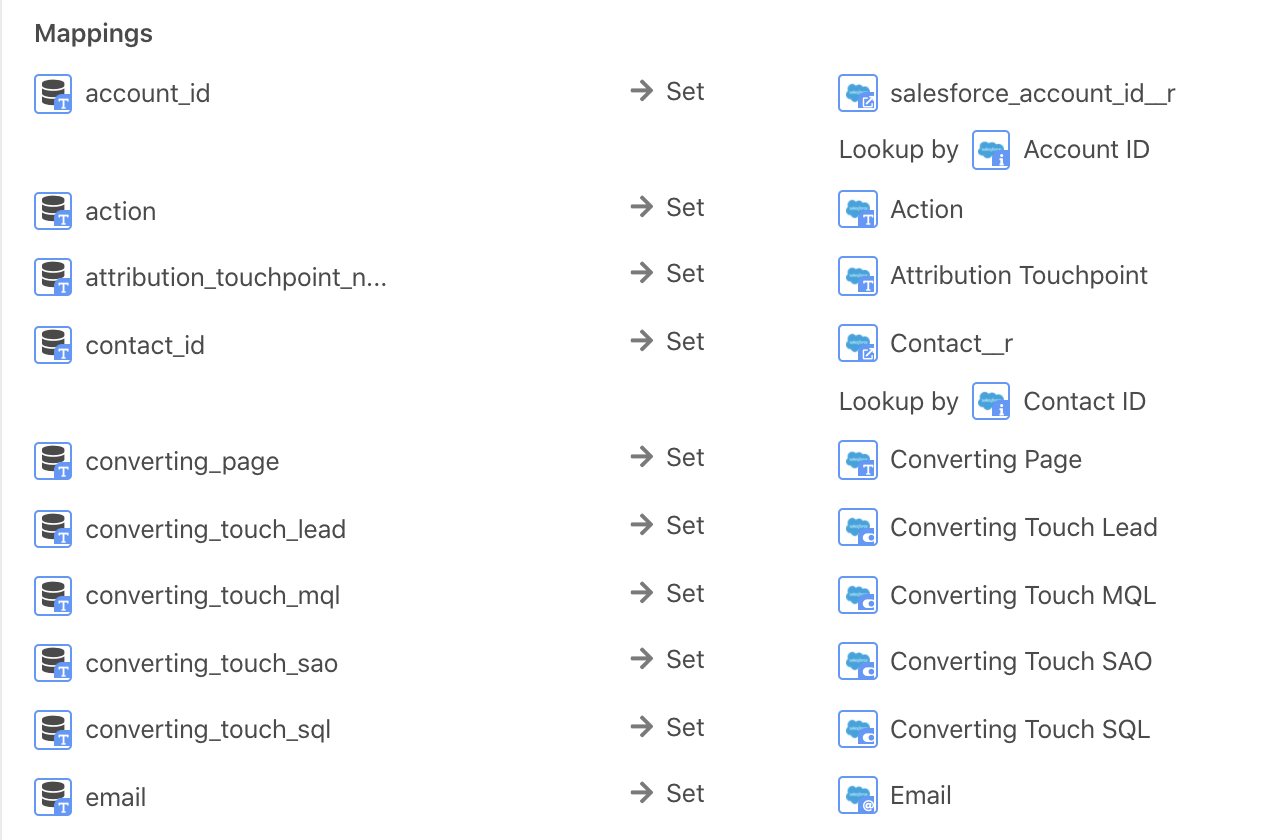This screenshot has width=1267, height=840.
Task: Click Salesforce icon beside Converting Touch SQL
Action: 858,729
